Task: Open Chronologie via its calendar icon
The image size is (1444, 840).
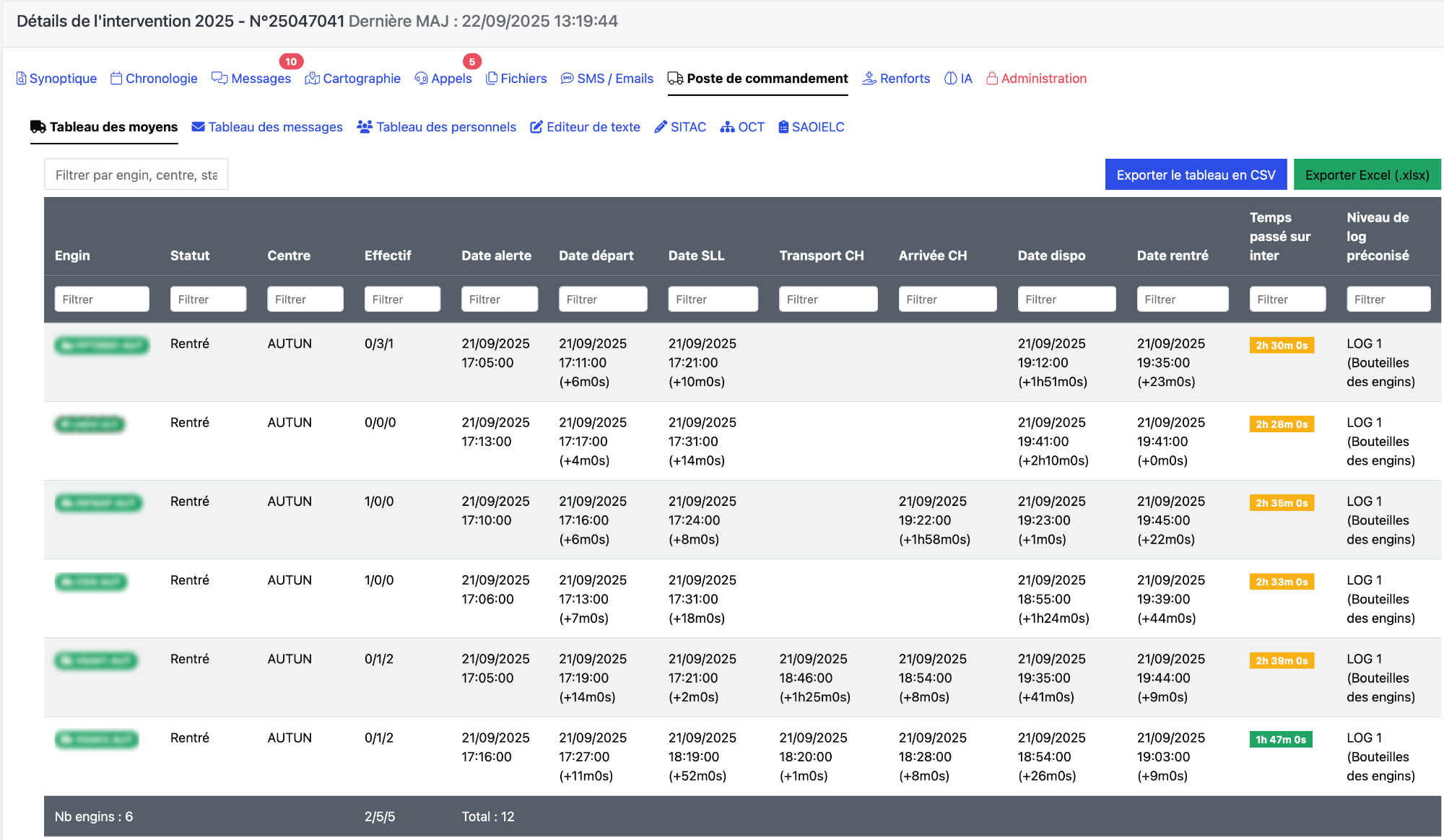Action: click(x=116, y=79)
